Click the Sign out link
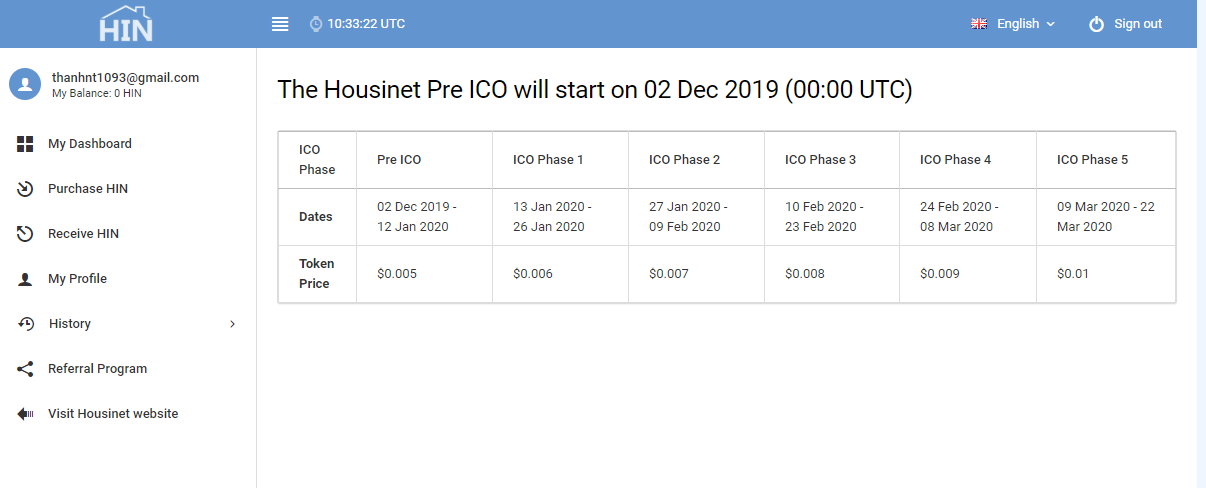This screenshot has width=1206, height=488. tap(1138, 24)
